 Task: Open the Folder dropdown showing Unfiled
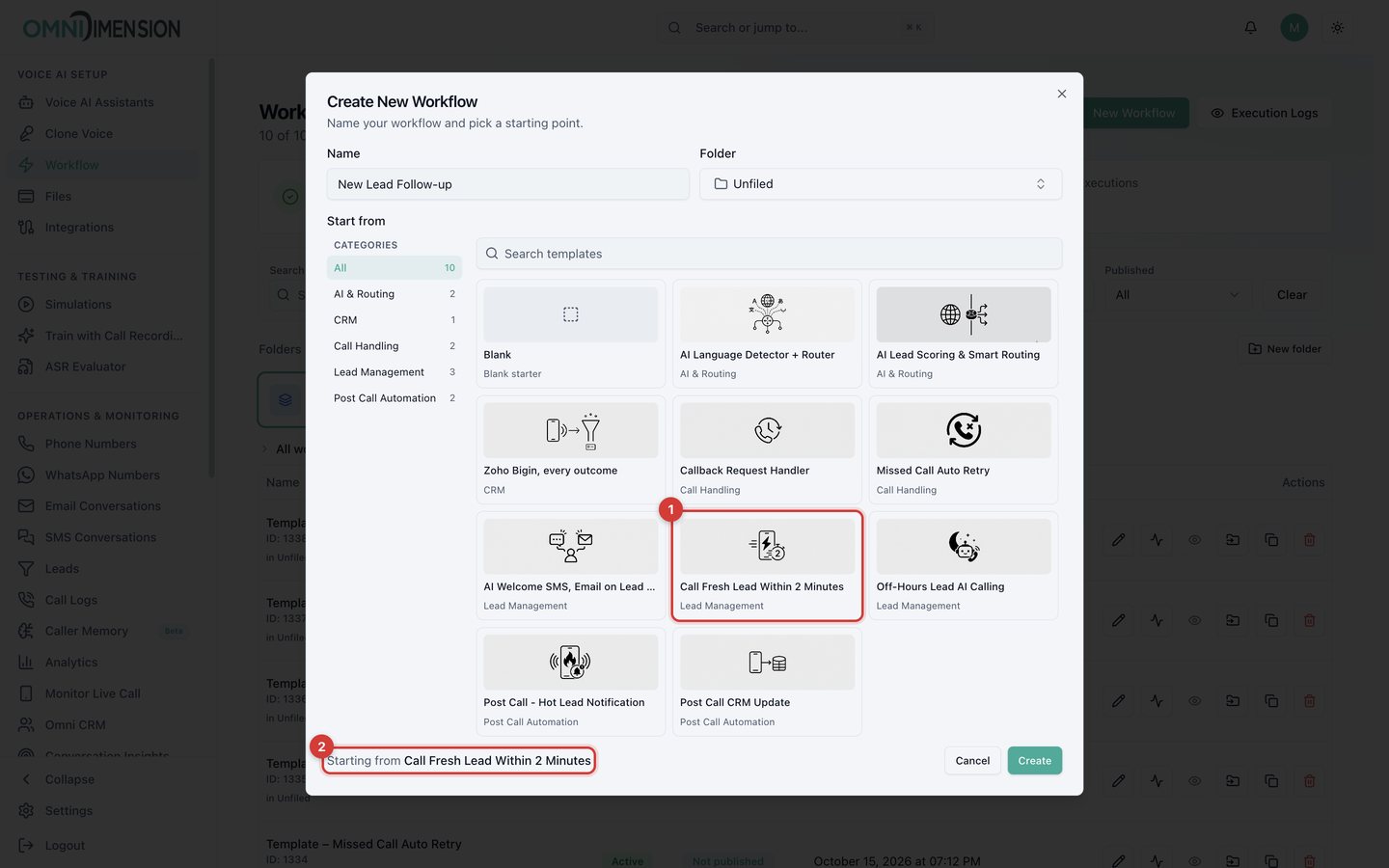881,184
